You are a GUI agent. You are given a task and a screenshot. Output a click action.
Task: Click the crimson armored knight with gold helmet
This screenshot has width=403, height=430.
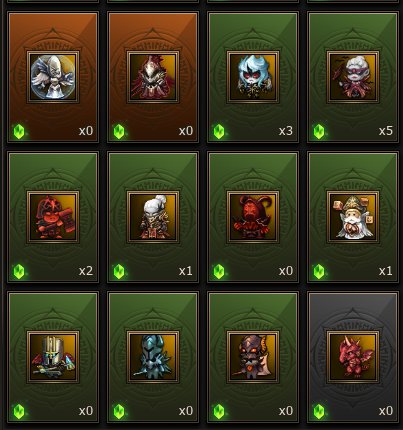point(153,77)
